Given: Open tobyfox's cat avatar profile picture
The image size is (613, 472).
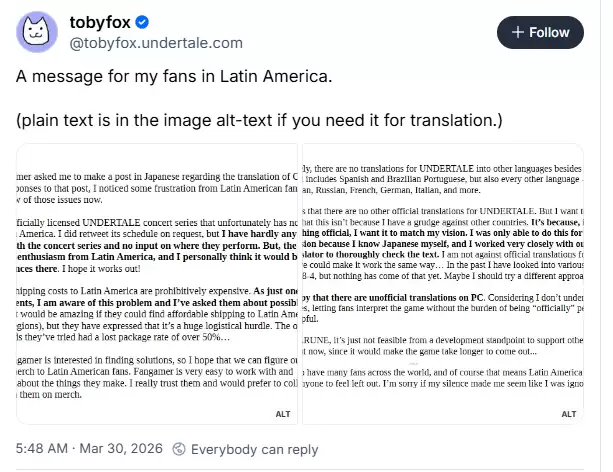Looking at the screenshot, I should click(x=38, y=32).
